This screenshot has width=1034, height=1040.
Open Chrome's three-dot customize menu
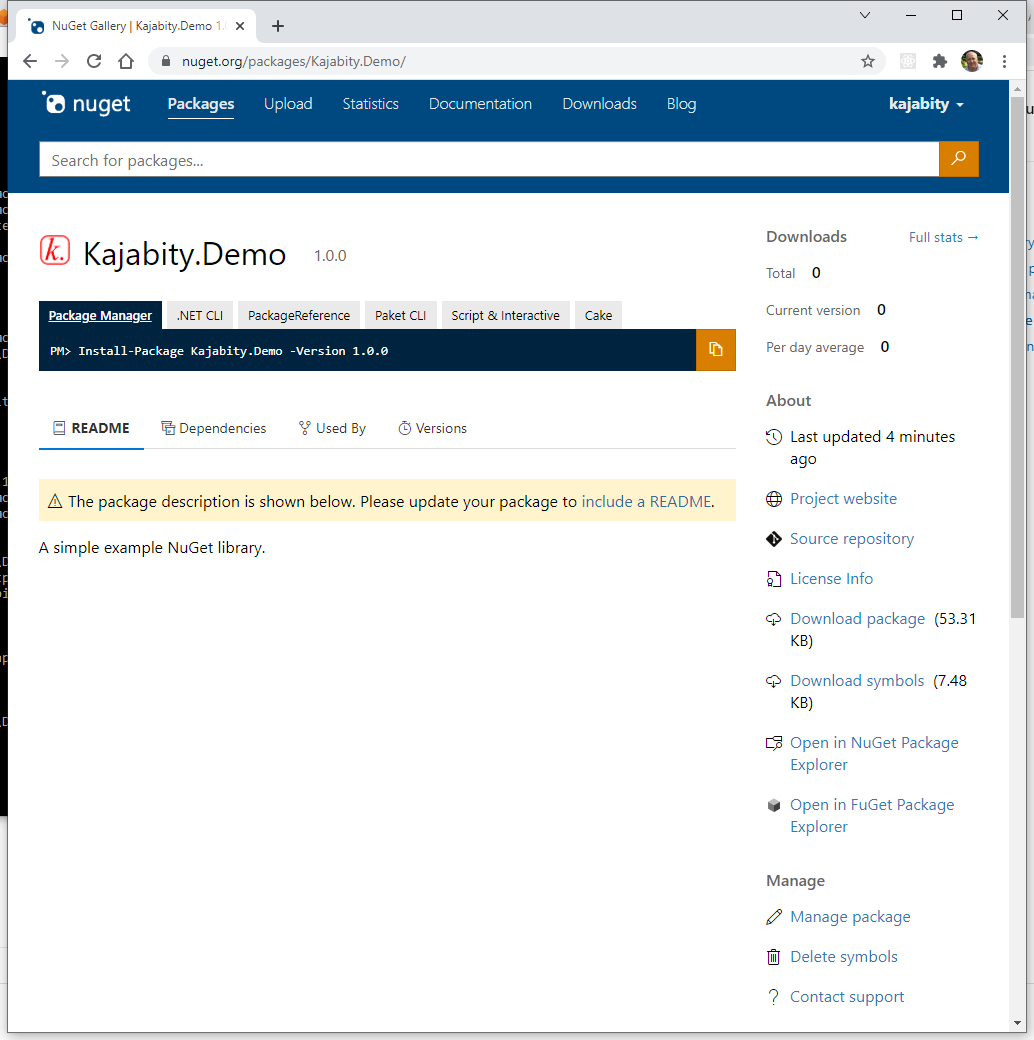pos(1005,61)
